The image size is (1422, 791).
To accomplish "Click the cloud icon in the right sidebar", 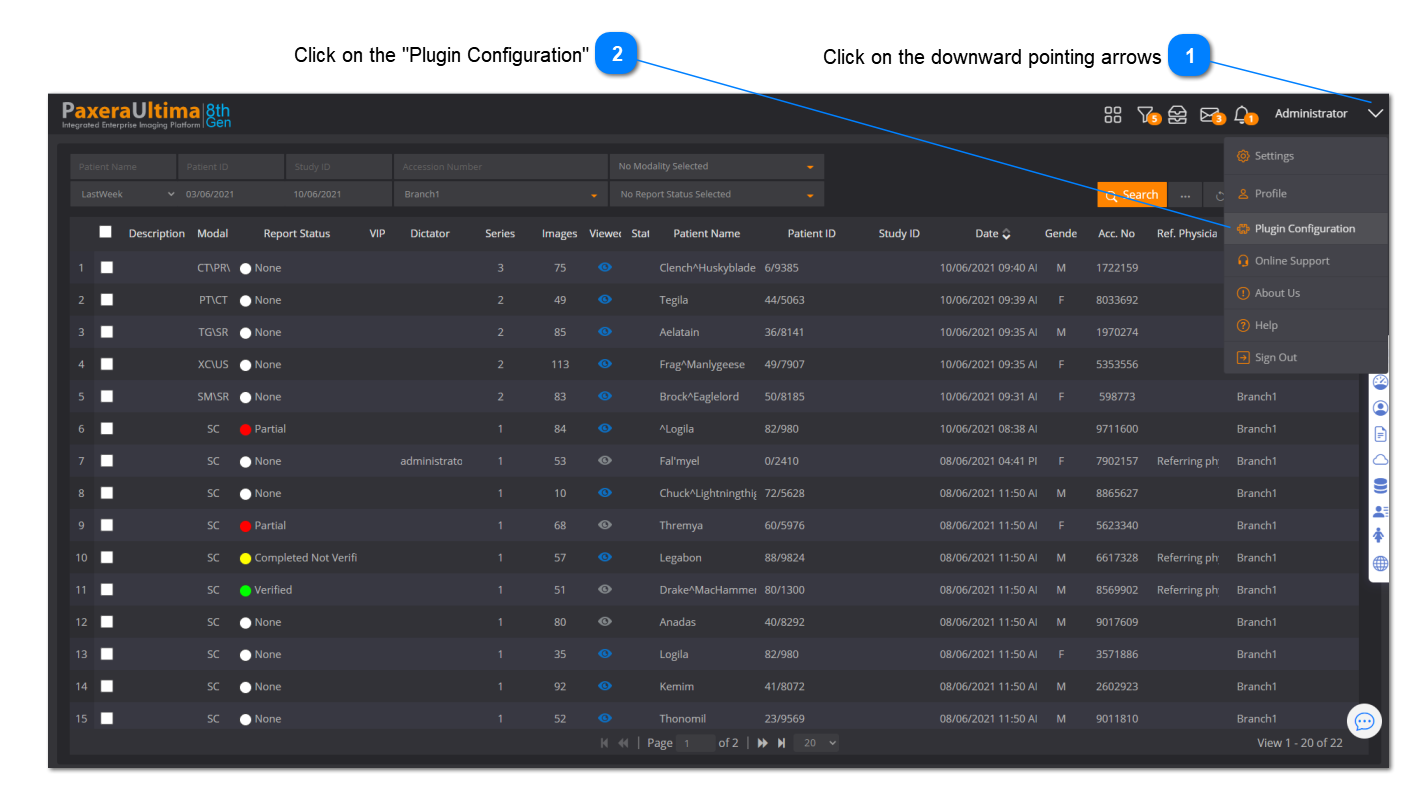I will [1381, 460].
